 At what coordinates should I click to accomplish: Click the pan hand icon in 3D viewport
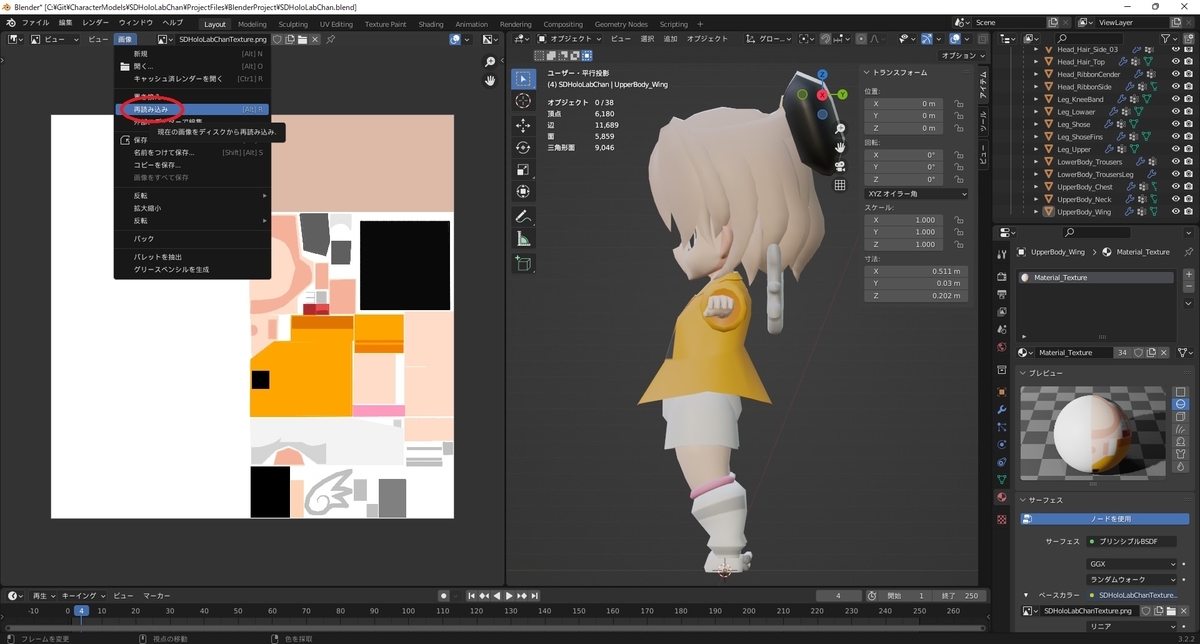(841, 147)
